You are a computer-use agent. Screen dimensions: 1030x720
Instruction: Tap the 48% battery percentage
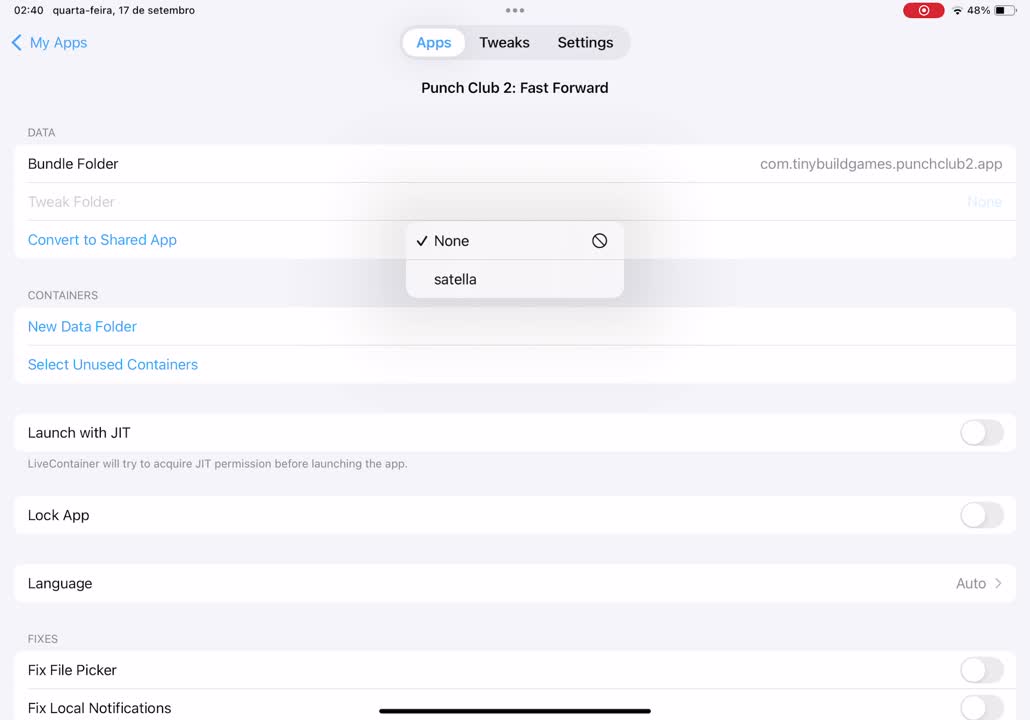pyautogui.click(x=978, y=11)
